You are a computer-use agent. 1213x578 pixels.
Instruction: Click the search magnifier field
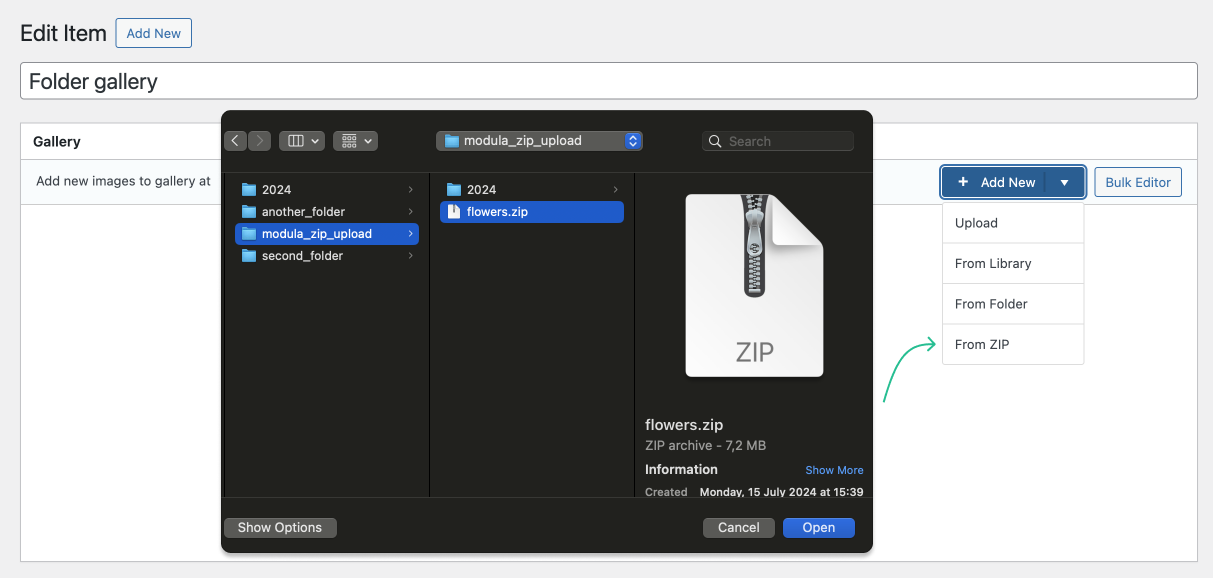pos(778,141)
